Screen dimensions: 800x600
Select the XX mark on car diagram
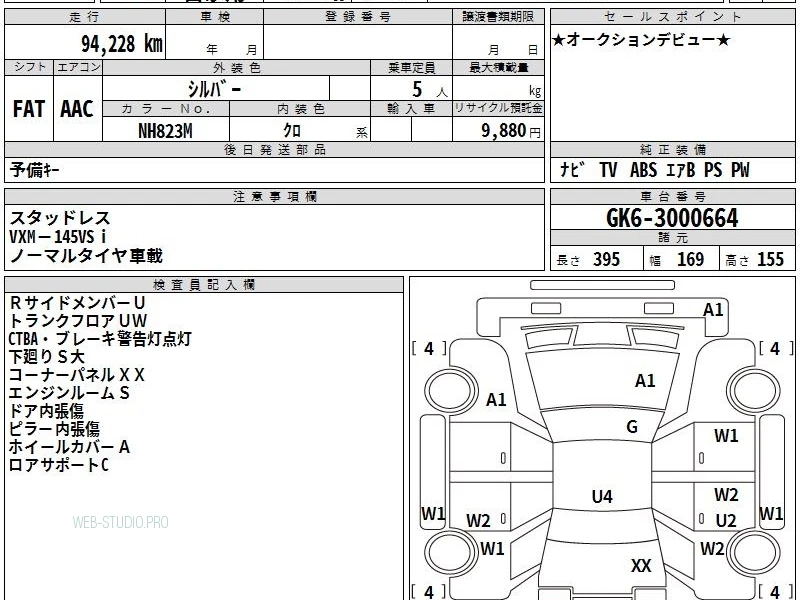(641, 565)
